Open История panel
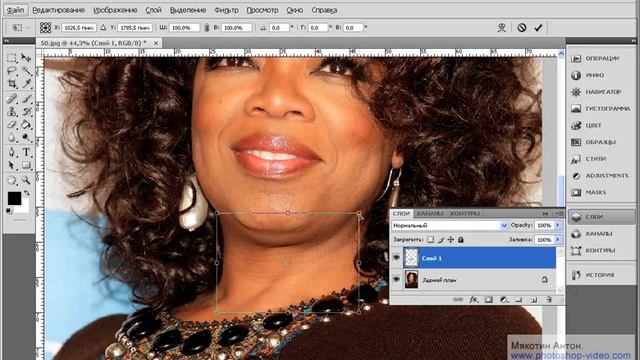640x360 pixels. pyautogui.click(x=601, y=275)
